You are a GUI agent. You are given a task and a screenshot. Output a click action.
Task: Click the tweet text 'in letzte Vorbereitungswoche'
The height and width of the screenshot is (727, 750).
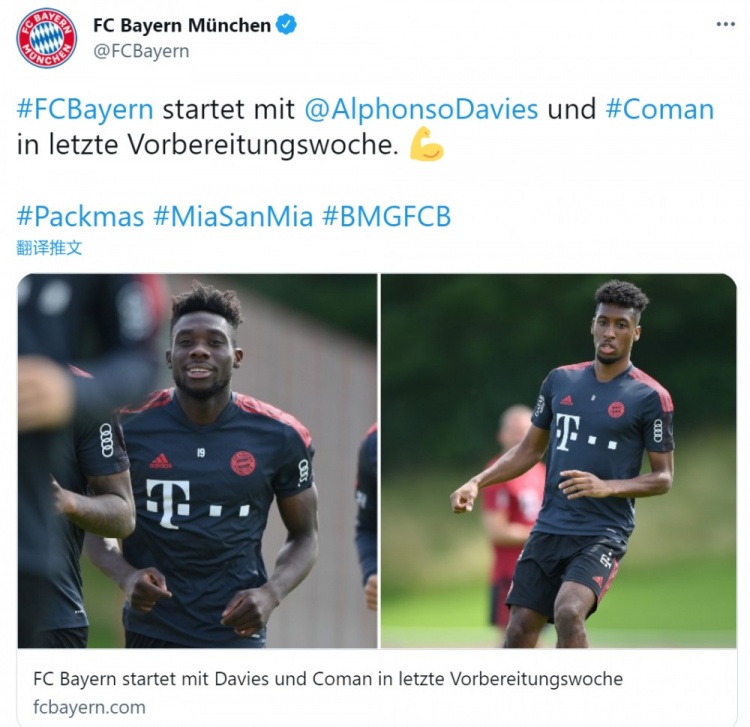click(x=208, y=144)
